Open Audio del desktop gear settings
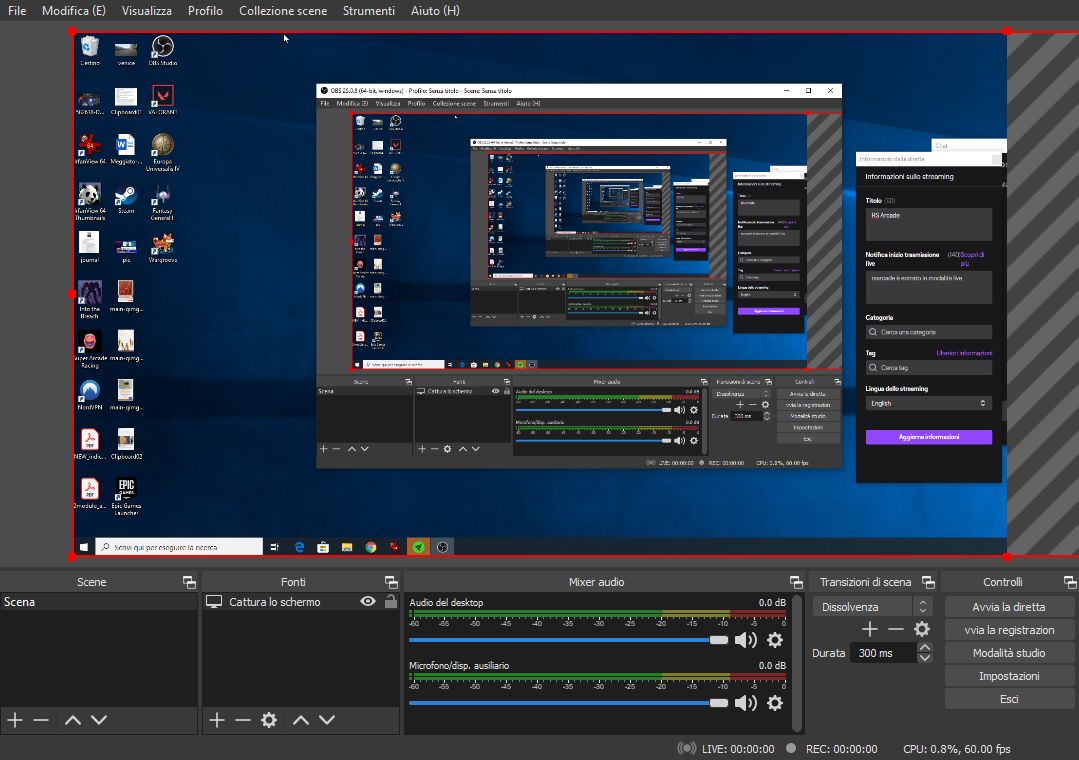 pos(774,640)
